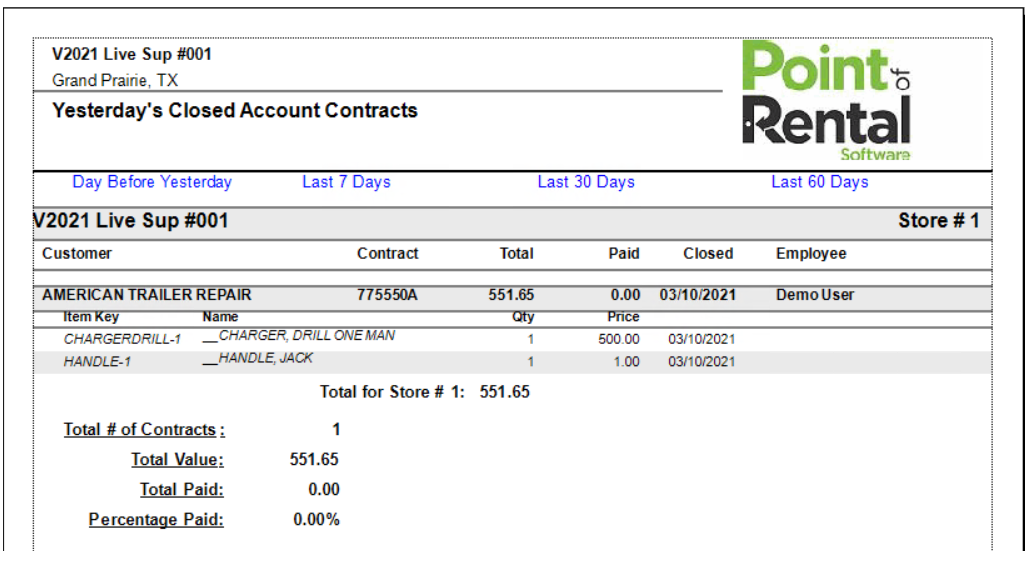Click the Total Value summary label
The width and height of the screenshot is (1025, 562).
177,460
